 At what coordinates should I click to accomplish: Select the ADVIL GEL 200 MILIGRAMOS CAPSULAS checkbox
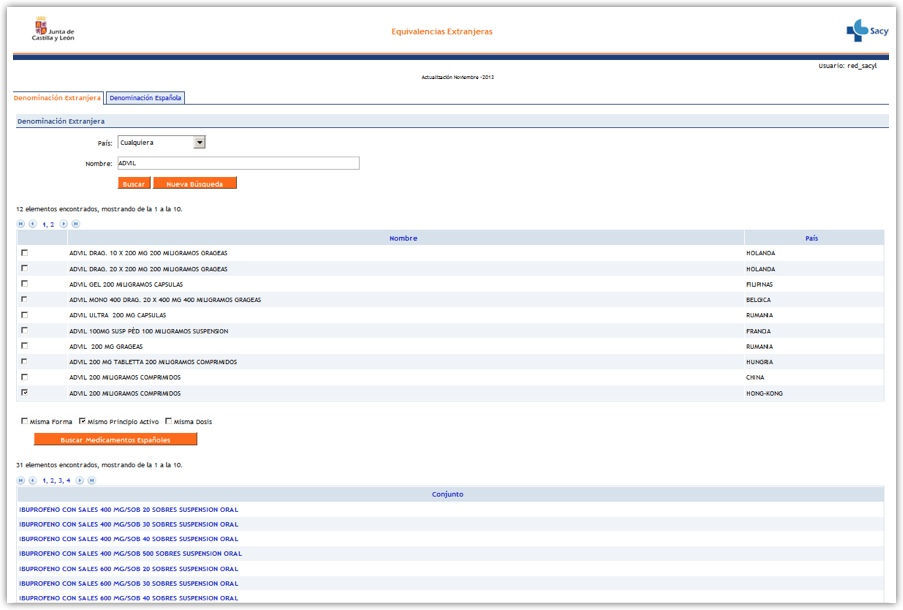(x=24, y=284)
